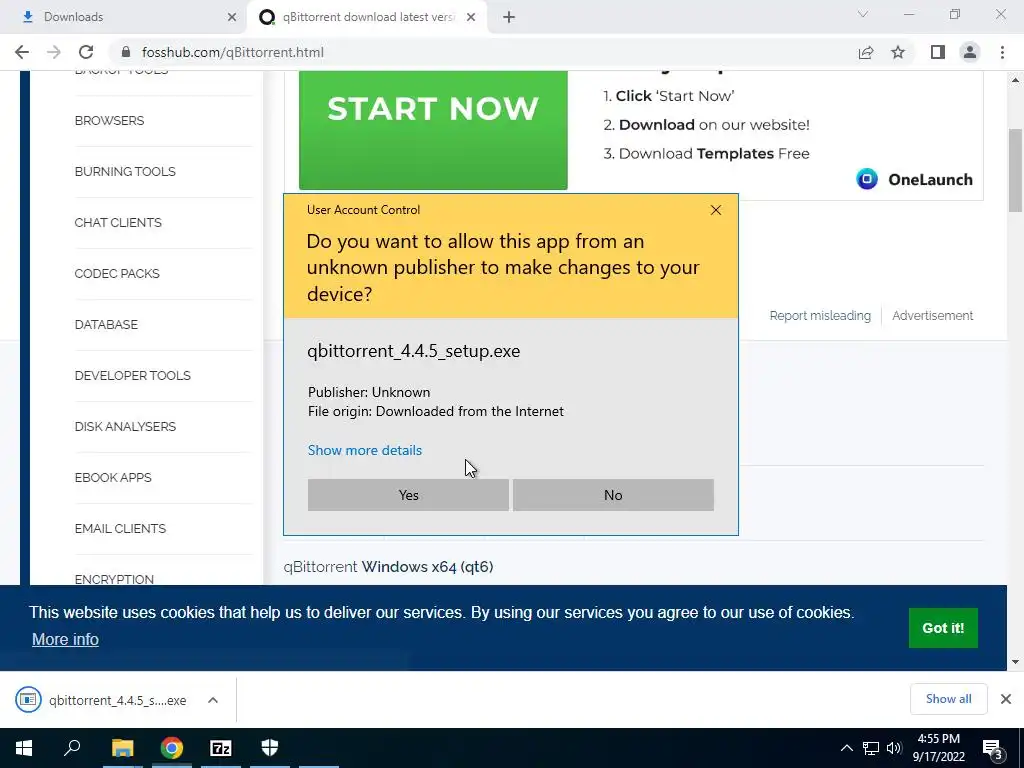Click No in User Account Control dialog
This screenshot has height=768, width=1024.
pos(613,495)
